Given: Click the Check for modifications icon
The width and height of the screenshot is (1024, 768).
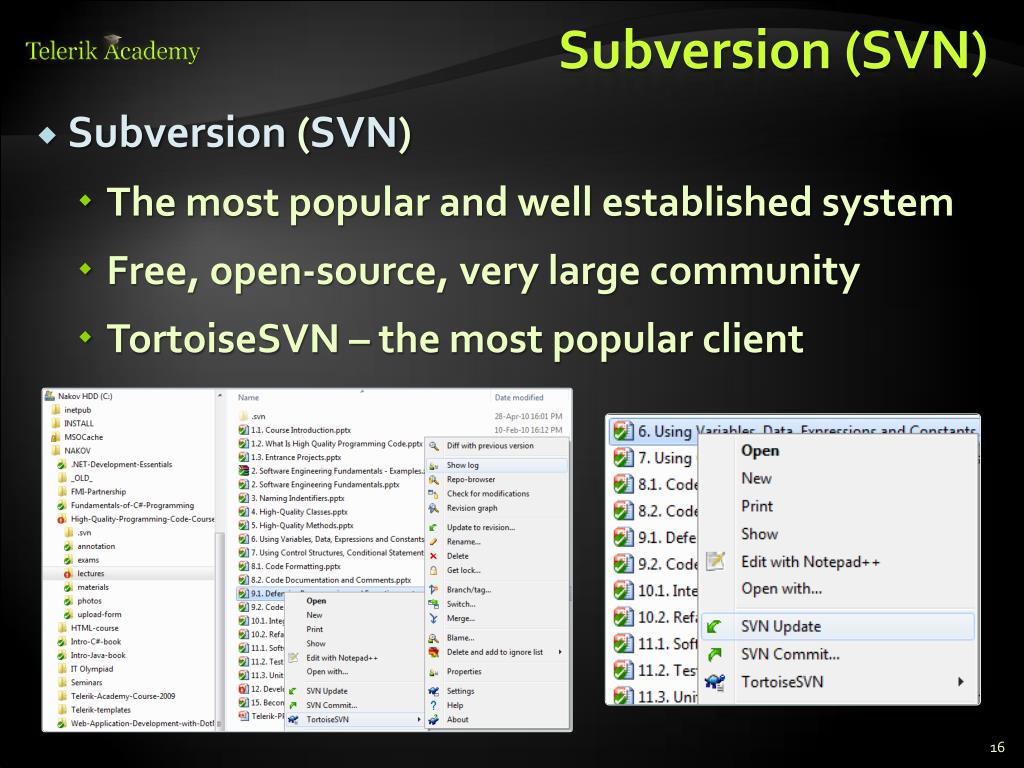Looking at the screenshot, I should (x=433, y=494).
